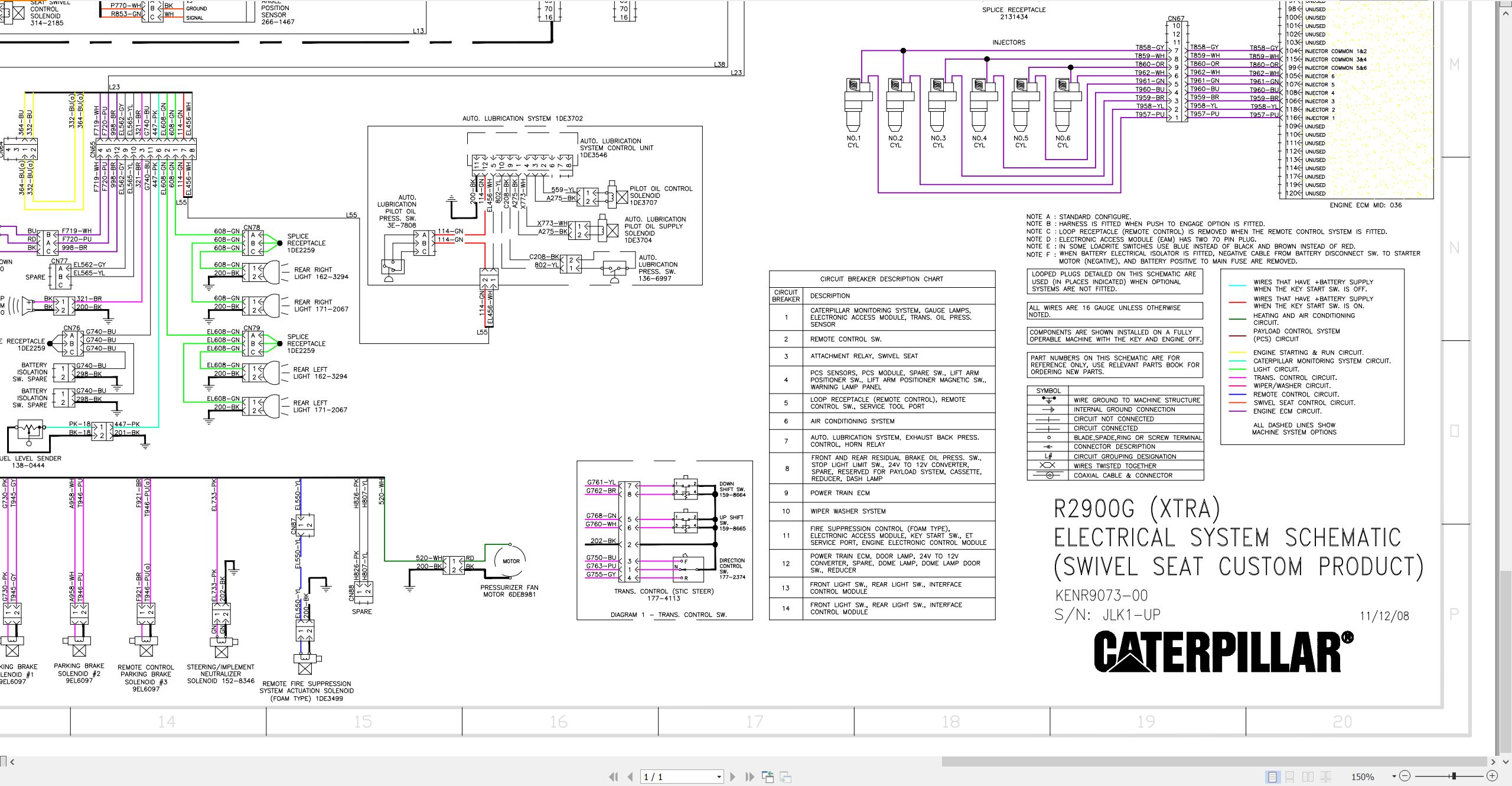Viewport: 1512px width, 786px height.
Task: Click the INJECTORS label
Action: [x=1009, y=43]
